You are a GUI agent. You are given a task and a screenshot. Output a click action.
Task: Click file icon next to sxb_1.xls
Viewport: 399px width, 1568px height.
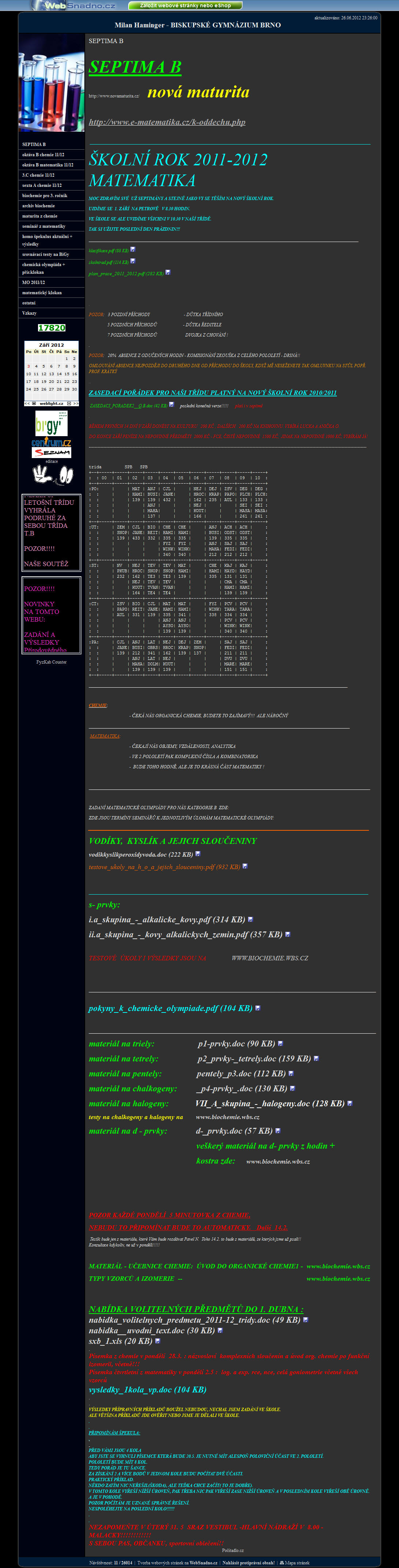pos(158,1340)
